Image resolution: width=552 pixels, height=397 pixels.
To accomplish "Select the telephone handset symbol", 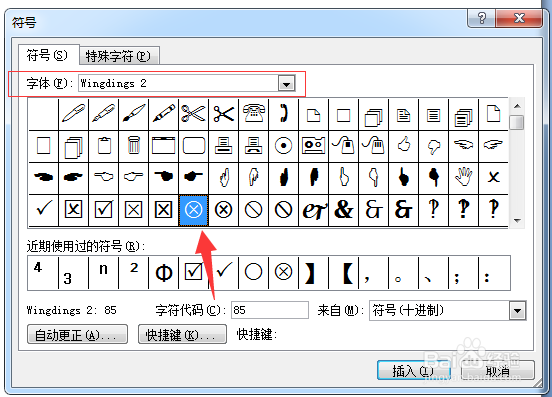I will click(x=283, y=114).
